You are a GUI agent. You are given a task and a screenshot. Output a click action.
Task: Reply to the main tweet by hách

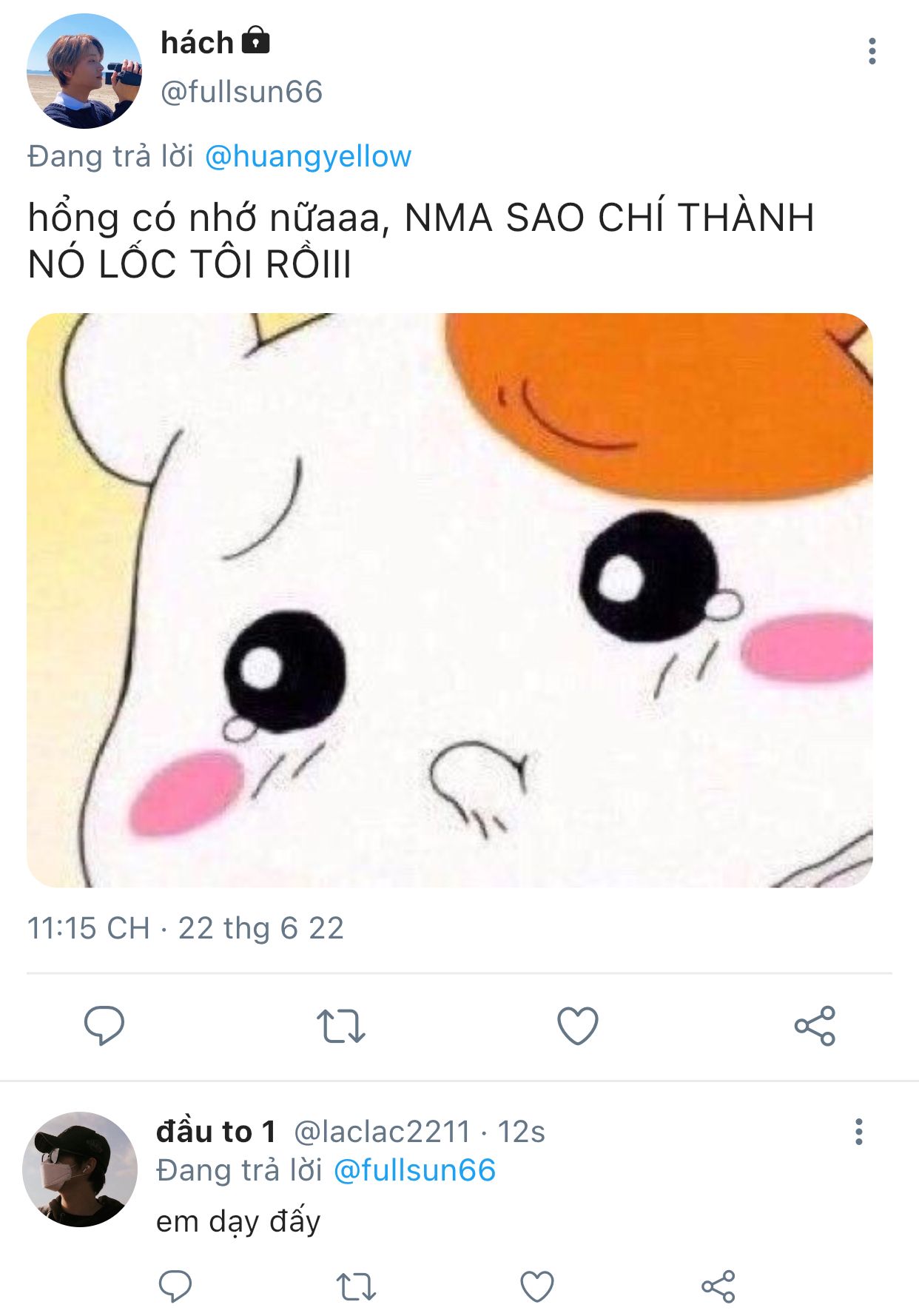point(104,1025)
